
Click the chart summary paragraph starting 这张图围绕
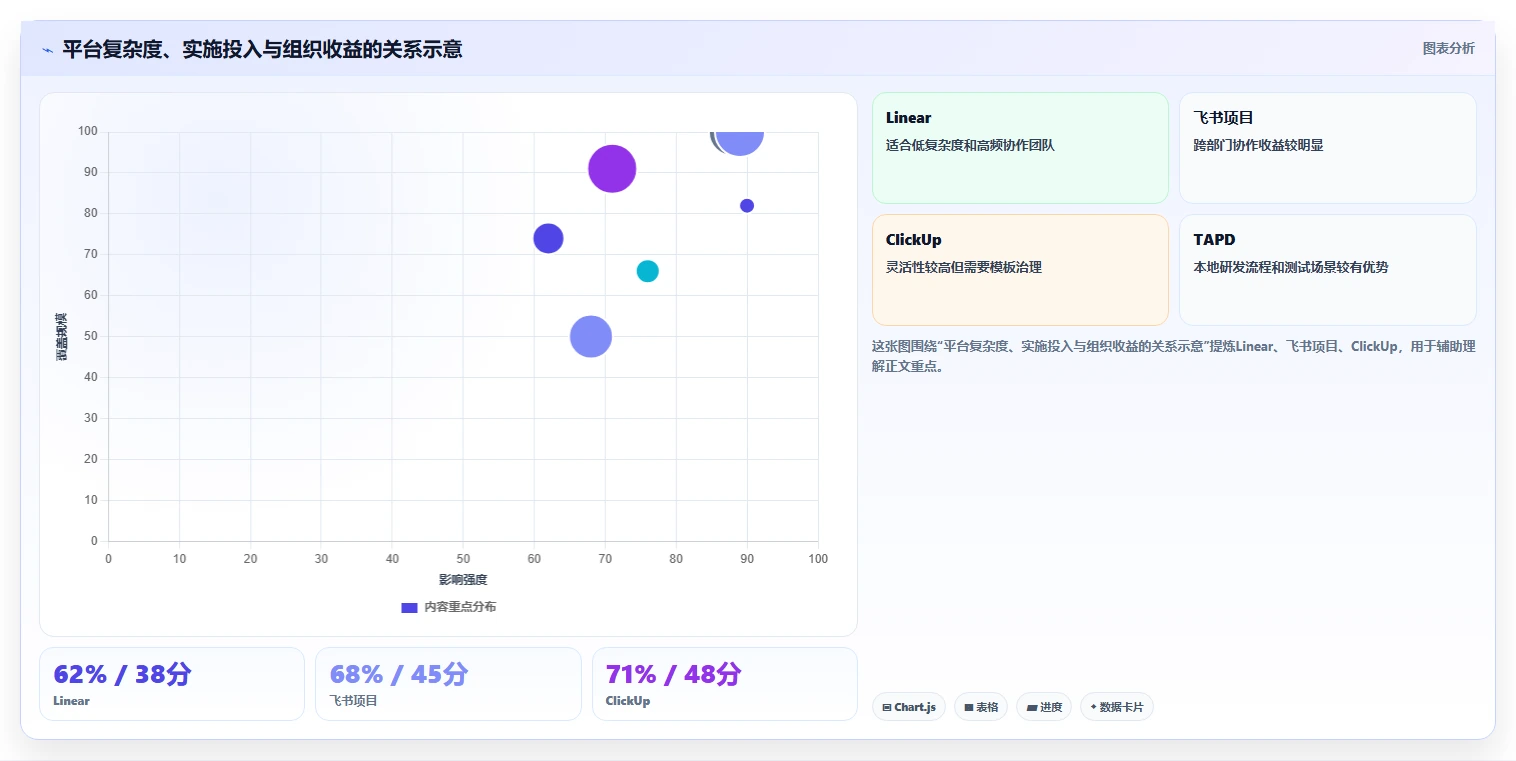[x=1173, y=356]
